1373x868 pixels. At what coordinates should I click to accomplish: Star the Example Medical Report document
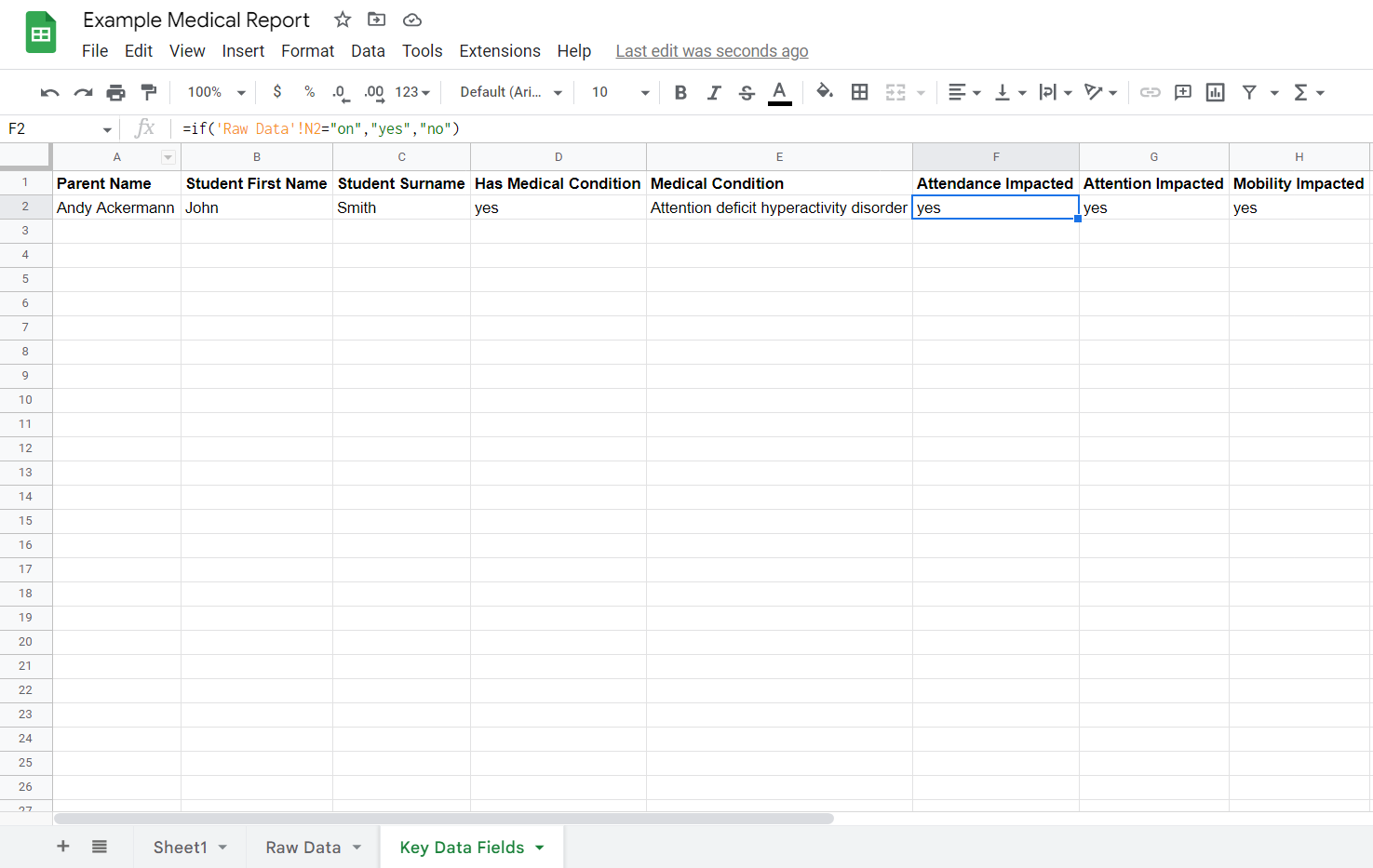click(342, 19)
